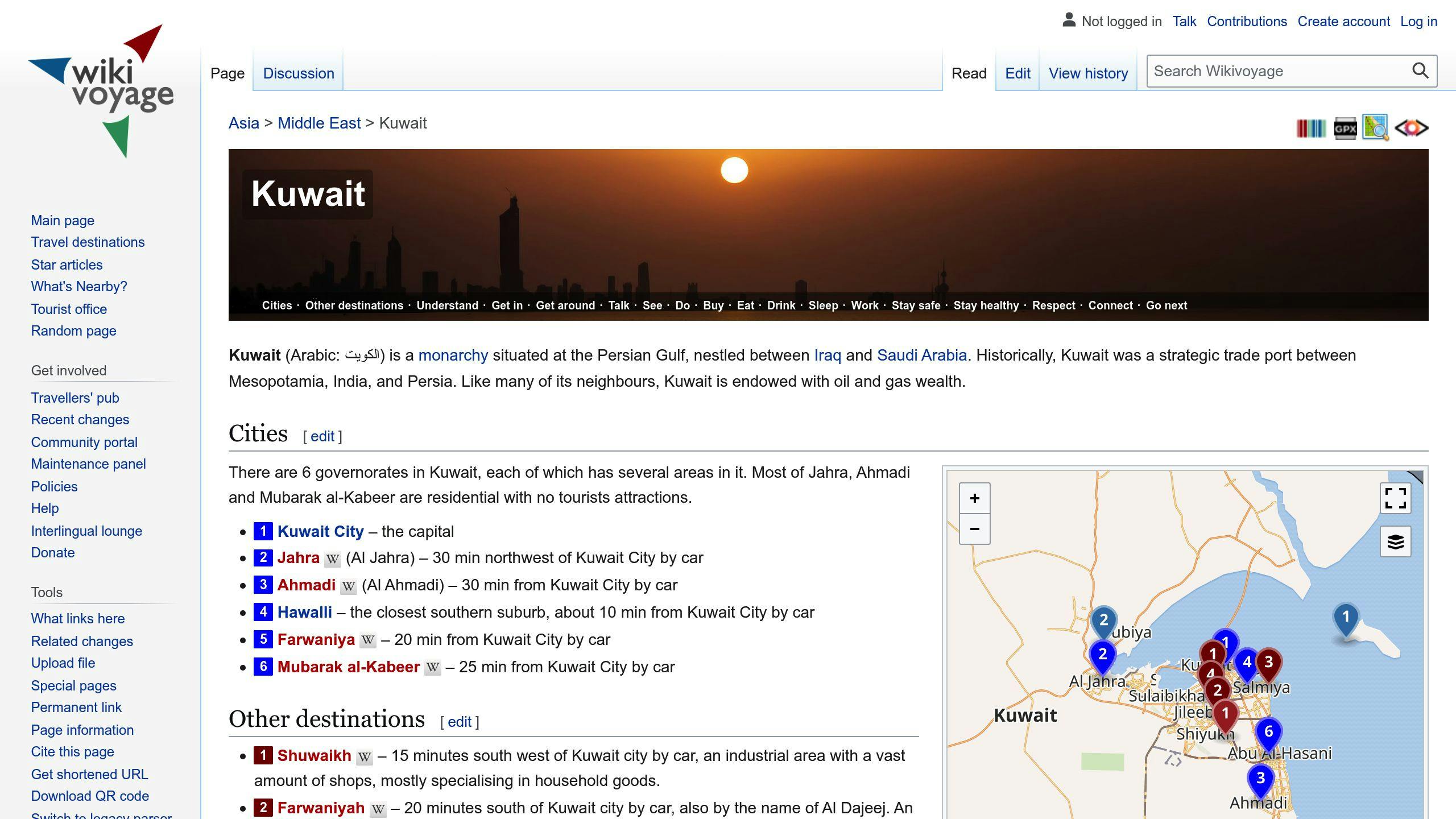
Task: Follow the monarchy link
Action: 453,355
